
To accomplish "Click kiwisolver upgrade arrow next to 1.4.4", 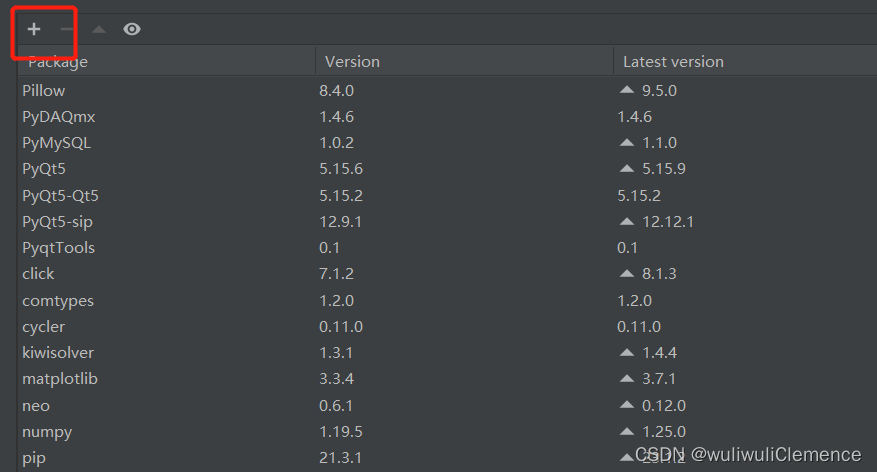I will pos(627,352).
